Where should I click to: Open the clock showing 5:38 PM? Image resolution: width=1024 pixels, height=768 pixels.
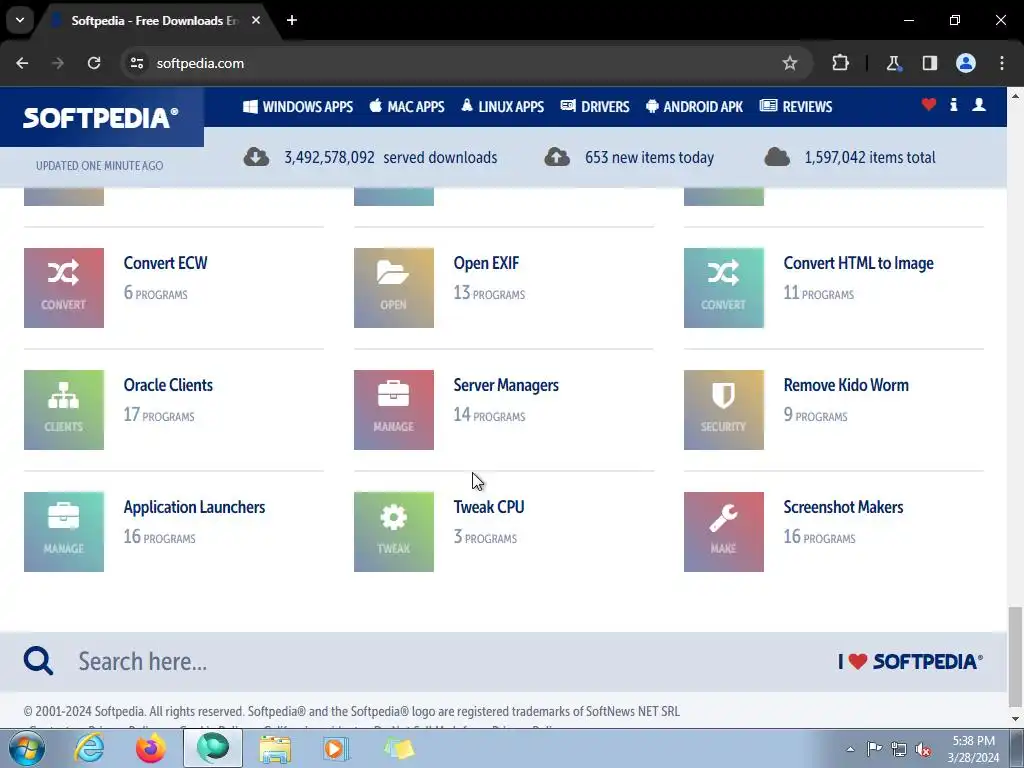[973, 749]
